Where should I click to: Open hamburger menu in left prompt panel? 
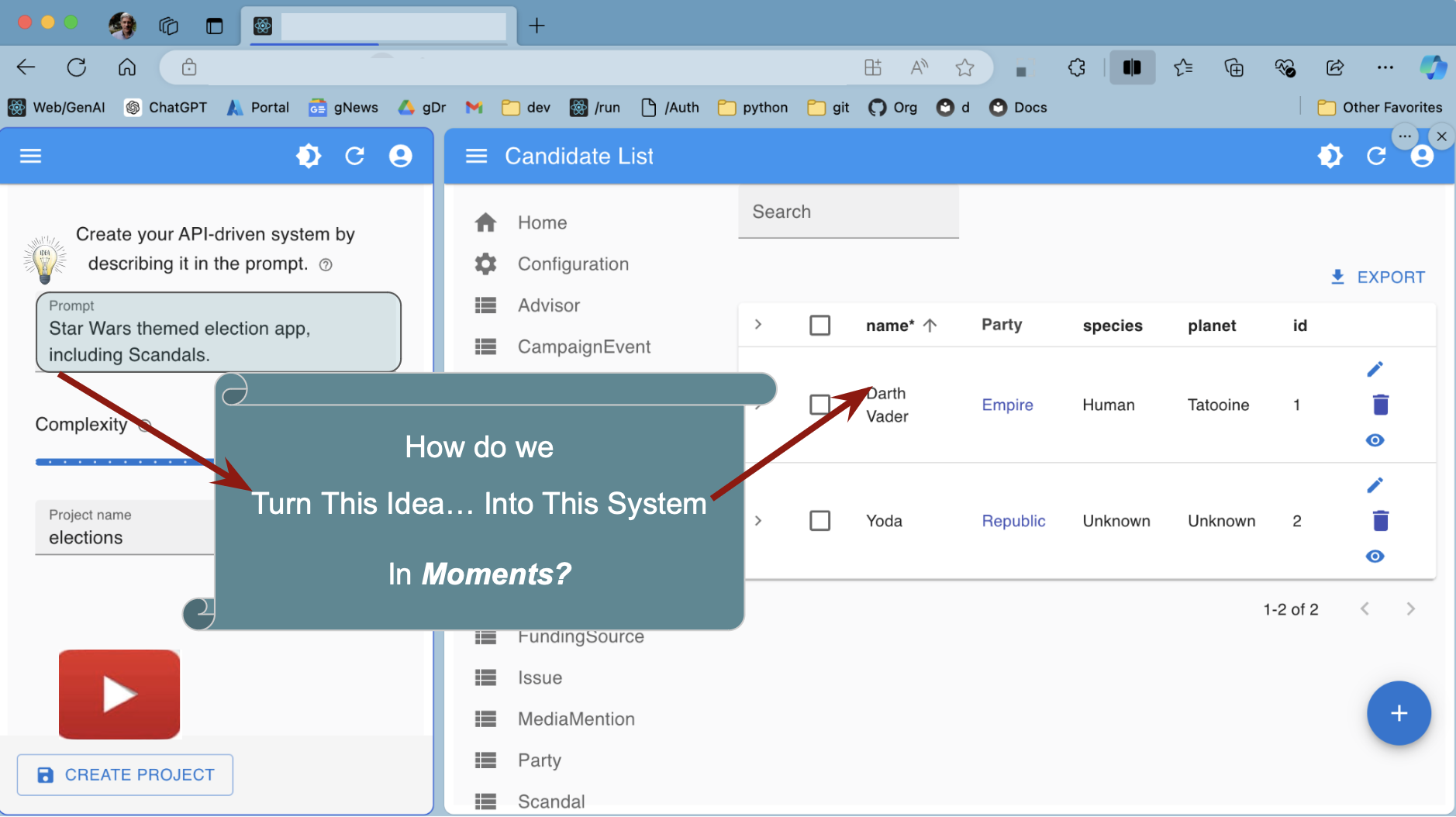tap(30, 156)
